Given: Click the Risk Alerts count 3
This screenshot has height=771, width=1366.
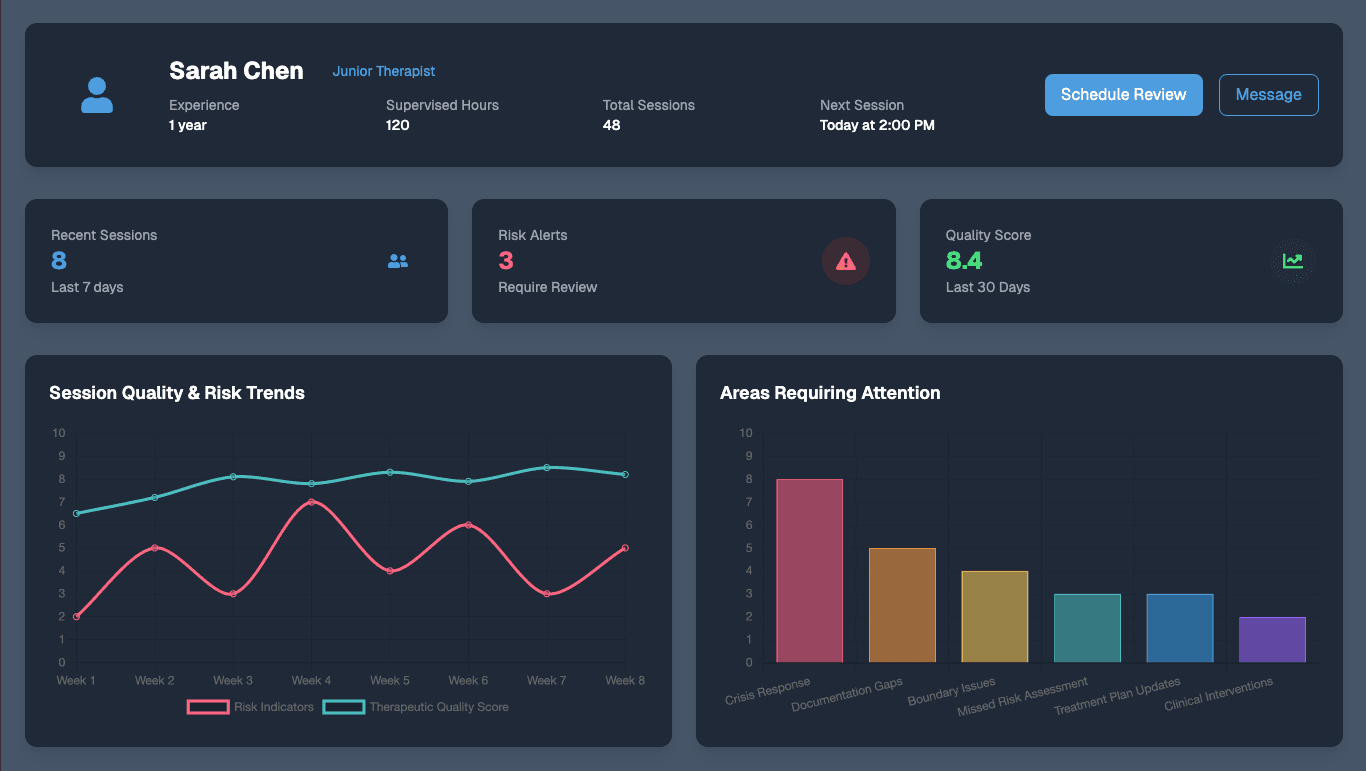Looking at the screenshot, I should [x=506, y=261].
